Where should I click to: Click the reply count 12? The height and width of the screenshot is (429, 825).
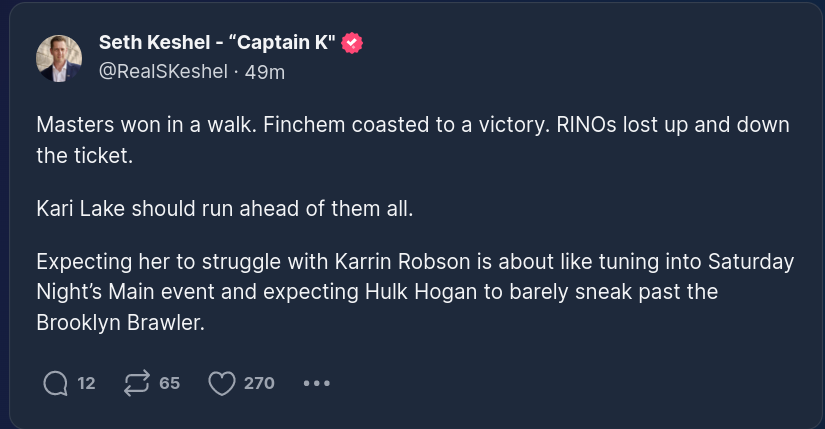tap(86, 383)
